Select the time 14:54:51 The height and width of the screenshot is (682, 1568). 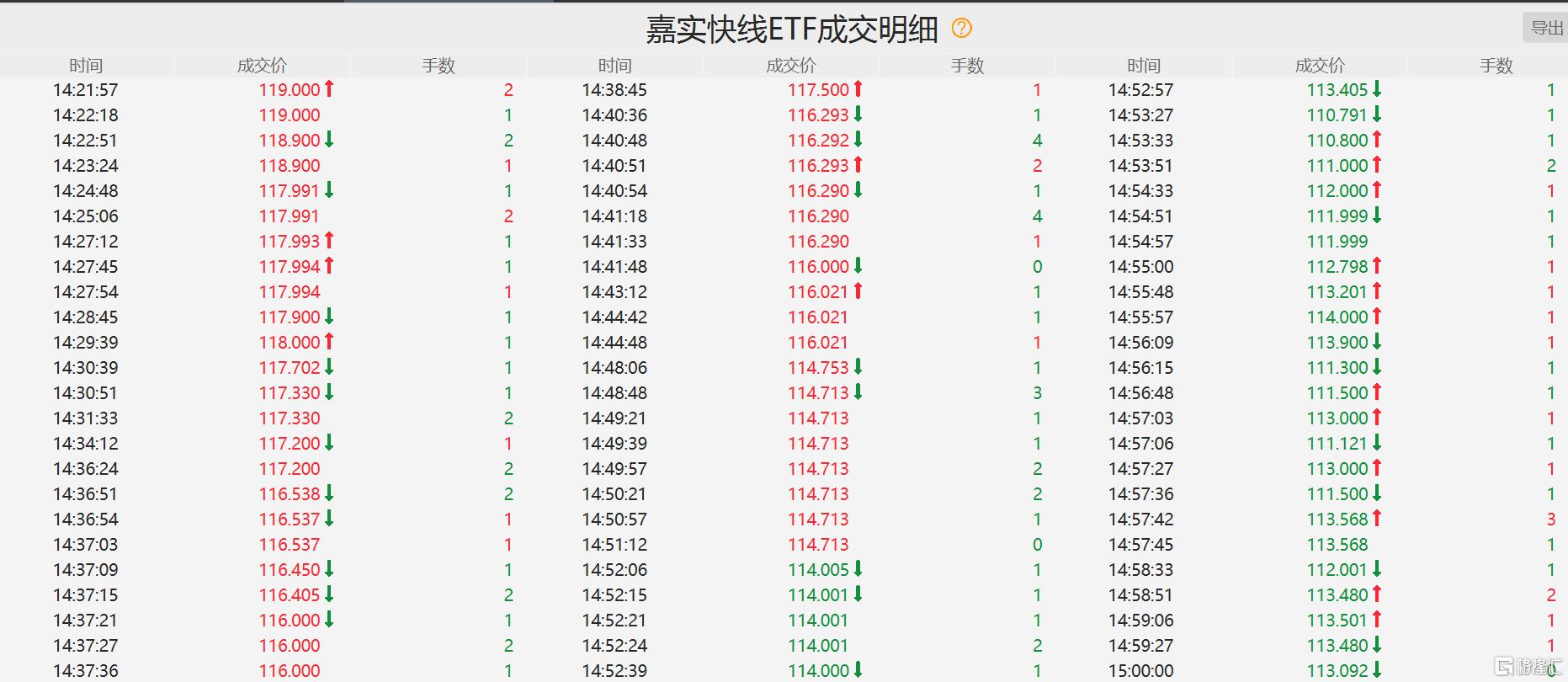tap(1140, 216)
